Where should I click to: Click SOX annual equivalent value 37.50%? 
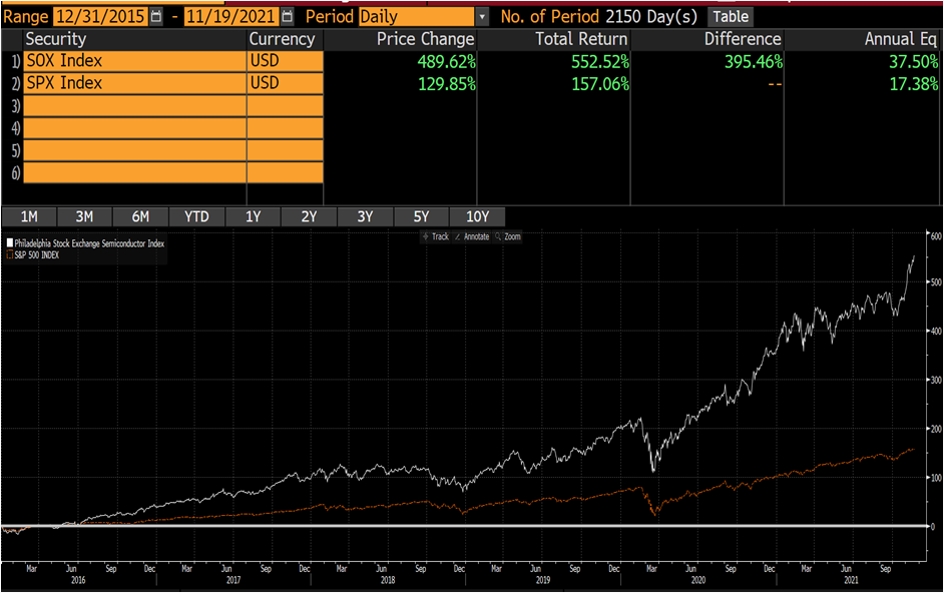pos(913,61)
